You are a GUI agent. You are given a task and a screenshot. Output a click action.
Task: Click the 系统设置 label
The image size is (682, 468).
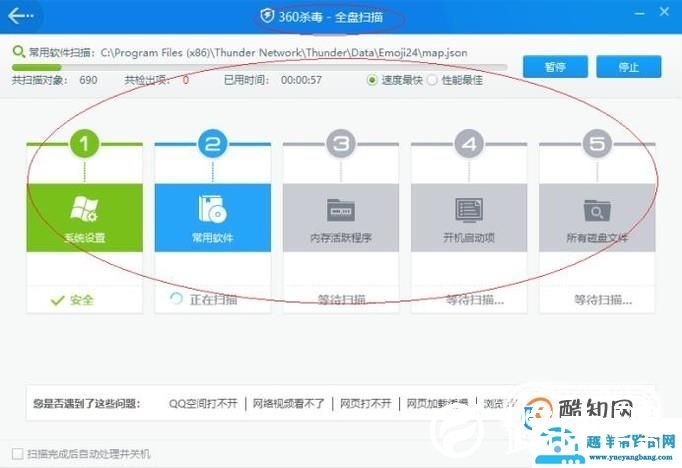tap(85, 238)
